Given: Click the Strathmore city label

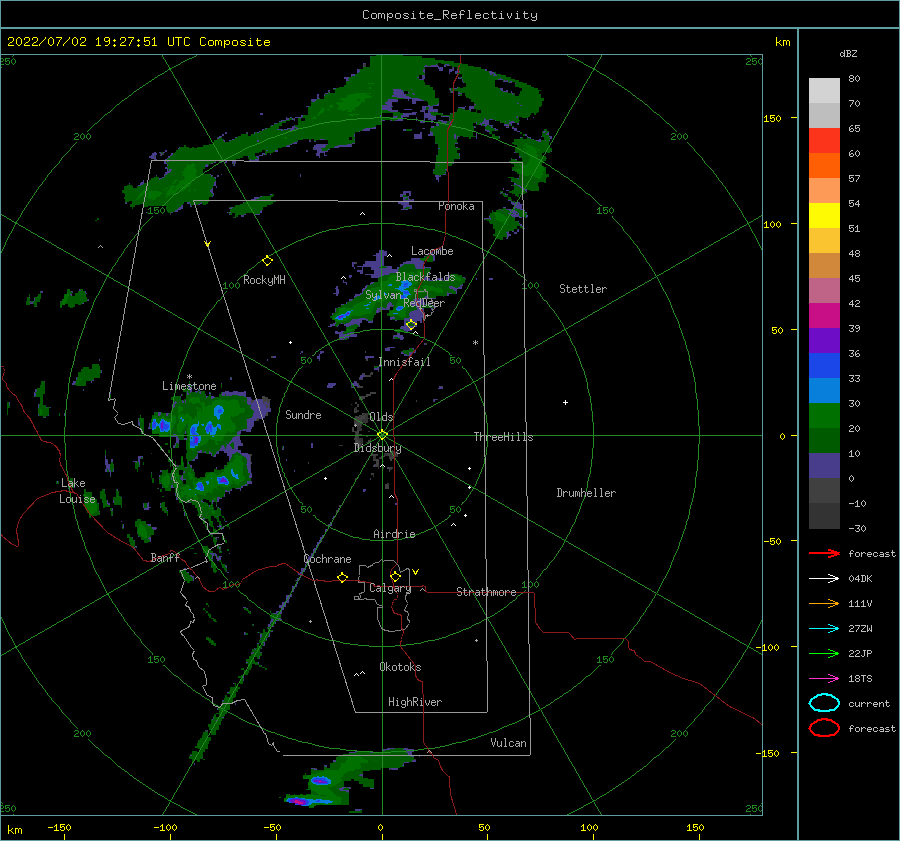Looking at the screenshot, I should (x=486, y=592).
